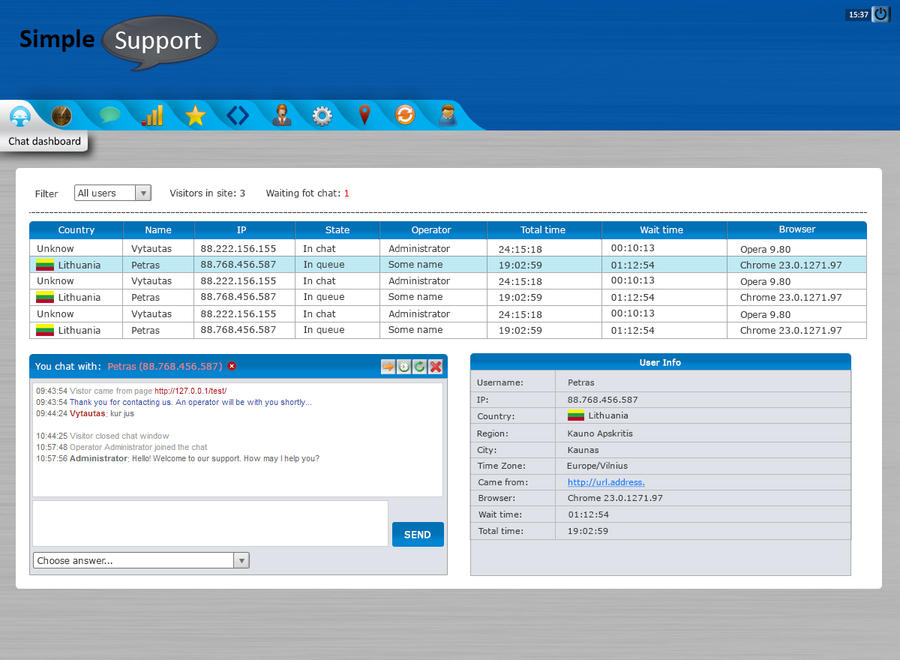Open the Chat dashboard tab

click(x=20, y=115)
